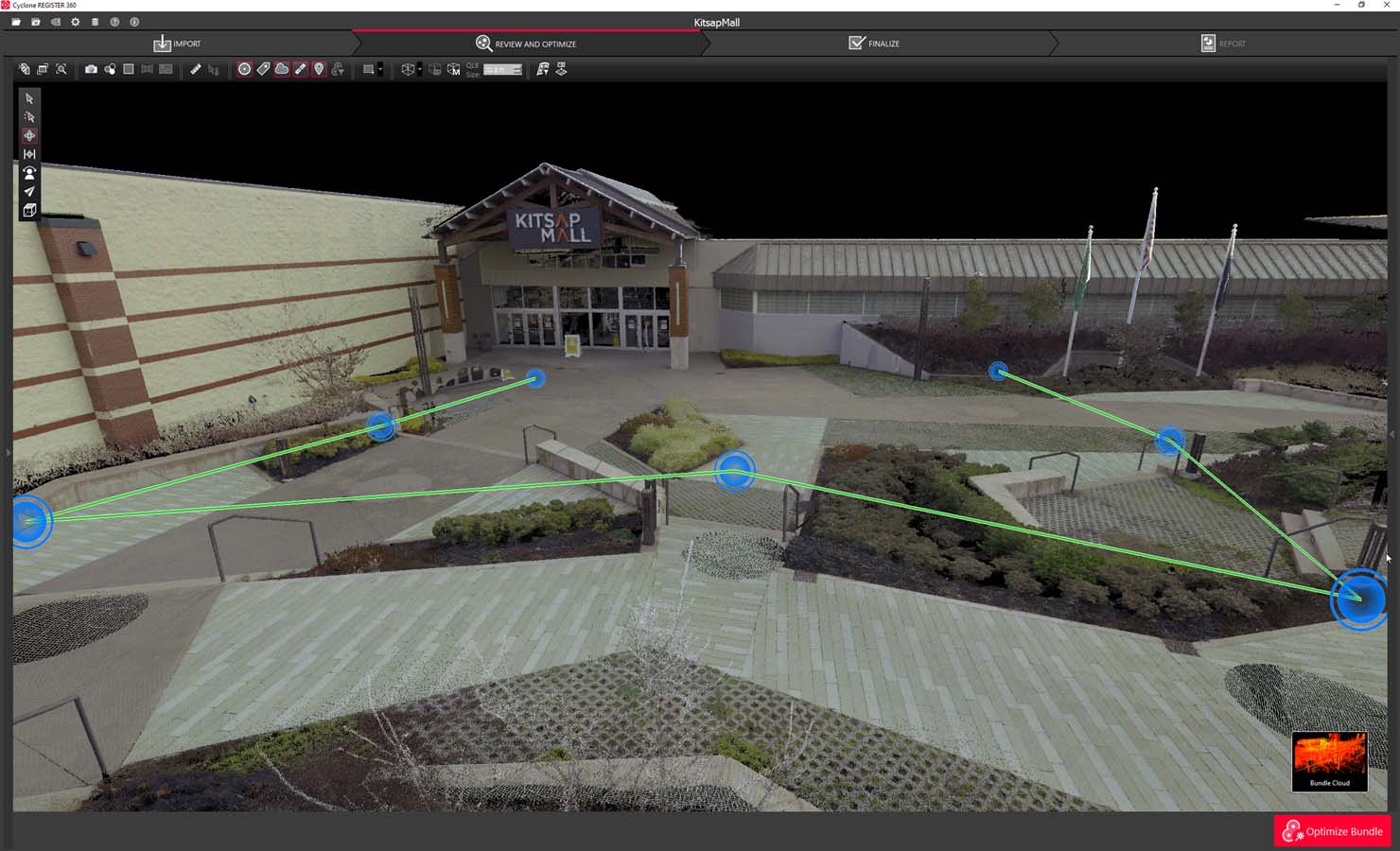The image size is (1400, 851).
Task: Open the selection fence dropdown arrow
Action: click(x=380, y=69)
